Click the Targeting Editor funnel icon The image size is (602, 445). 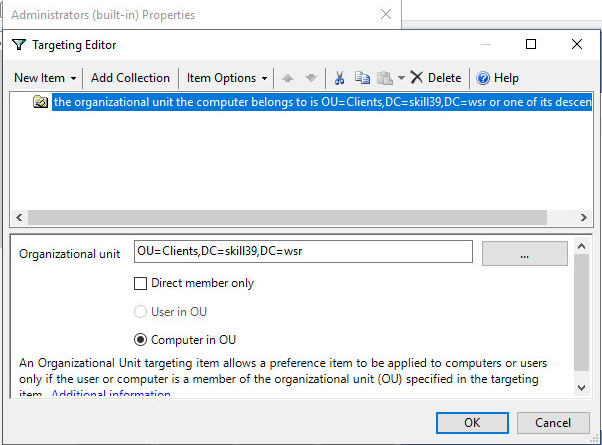click(19, 45)
